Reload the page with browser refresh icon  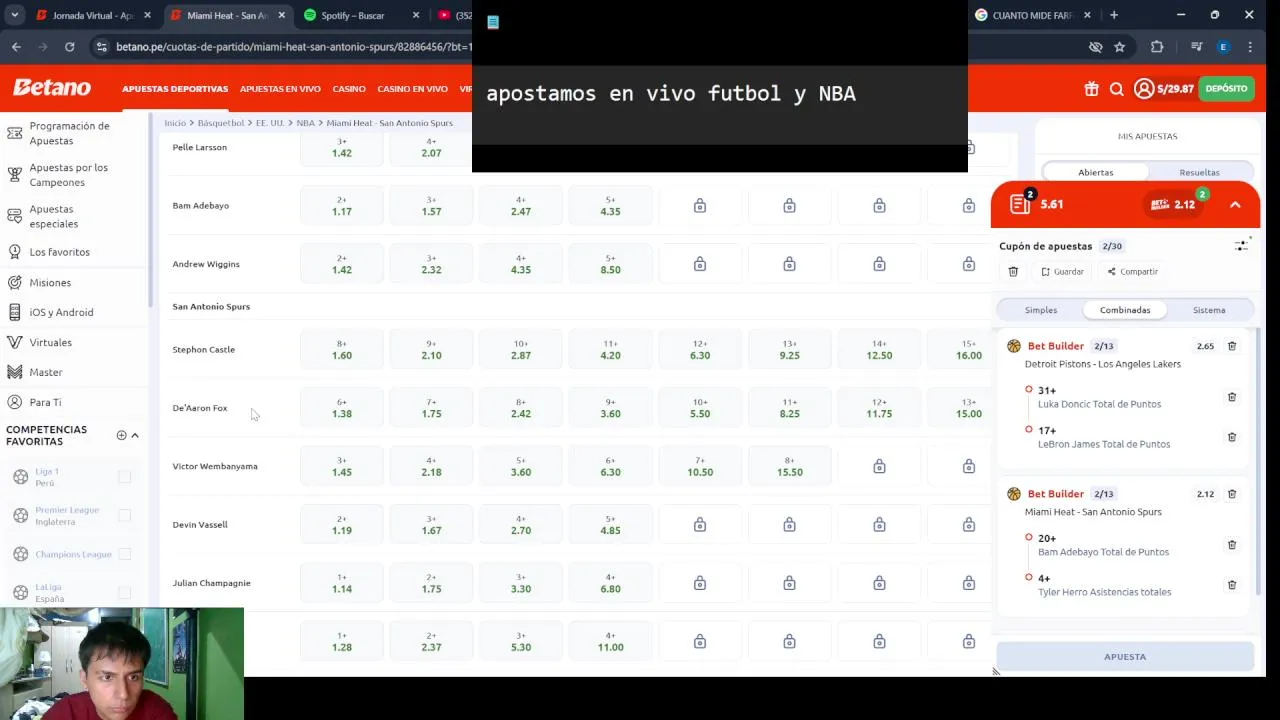point(69,47)
